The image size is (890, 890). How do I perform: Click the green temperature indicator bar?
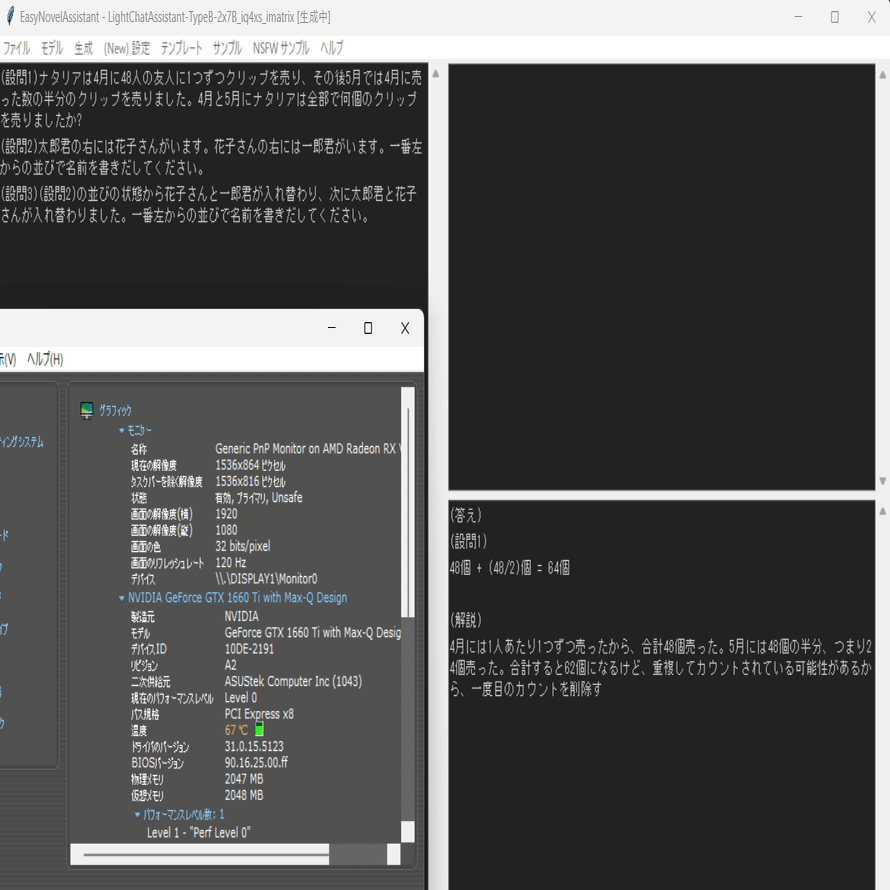[x=259, y=729]
